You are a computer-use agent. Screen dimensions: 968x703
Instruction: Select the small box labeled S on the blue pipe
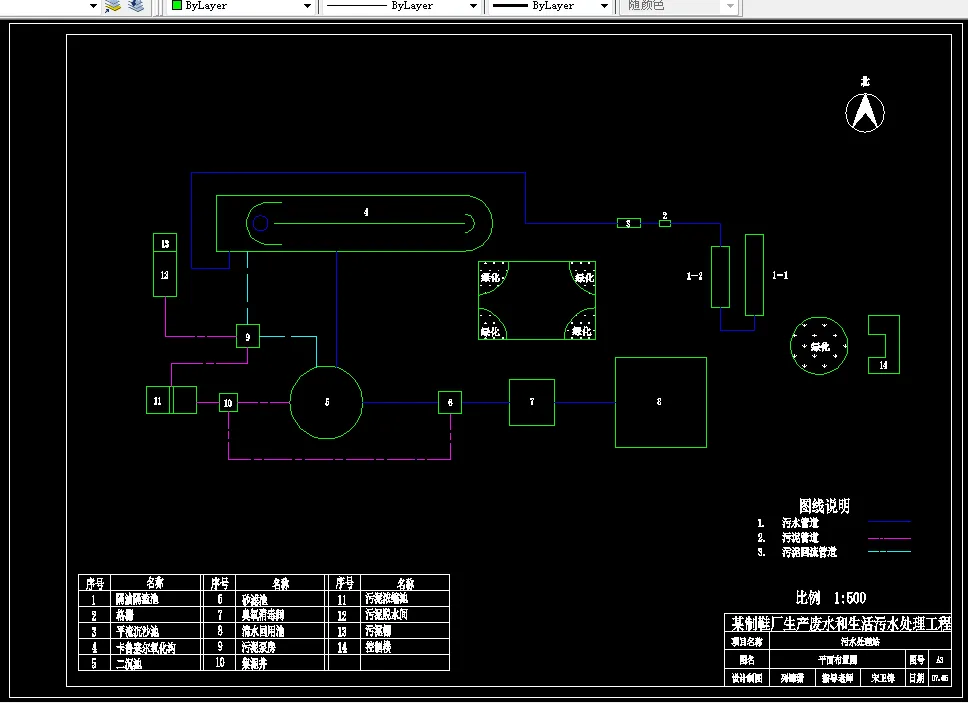point(628,223)
